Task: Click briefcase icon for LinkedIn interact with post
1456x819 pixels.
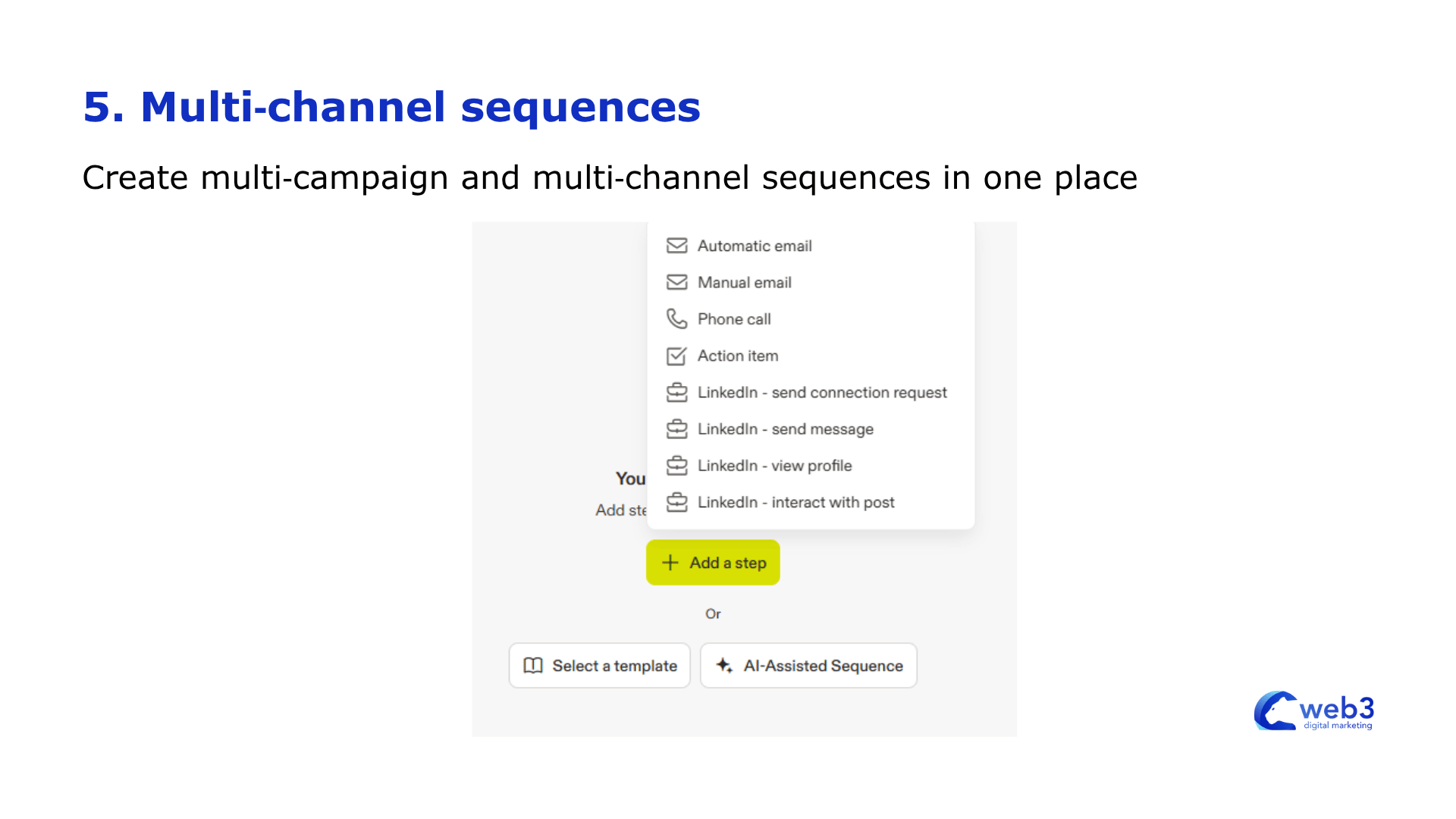Action: tap(676, 502)
